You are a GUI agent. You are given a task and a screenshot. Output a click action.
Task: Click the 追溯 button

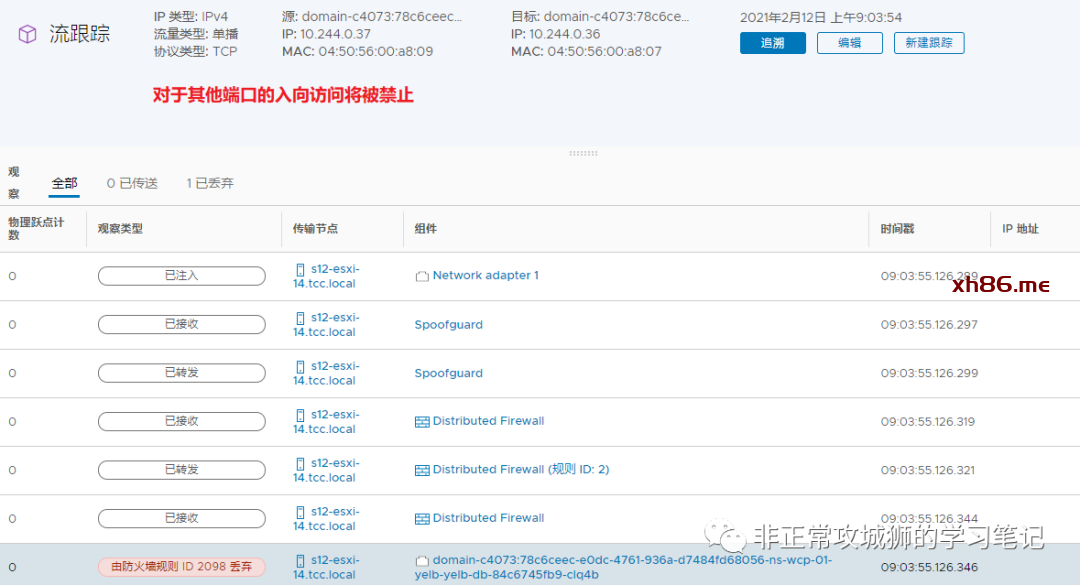point(772,43)
